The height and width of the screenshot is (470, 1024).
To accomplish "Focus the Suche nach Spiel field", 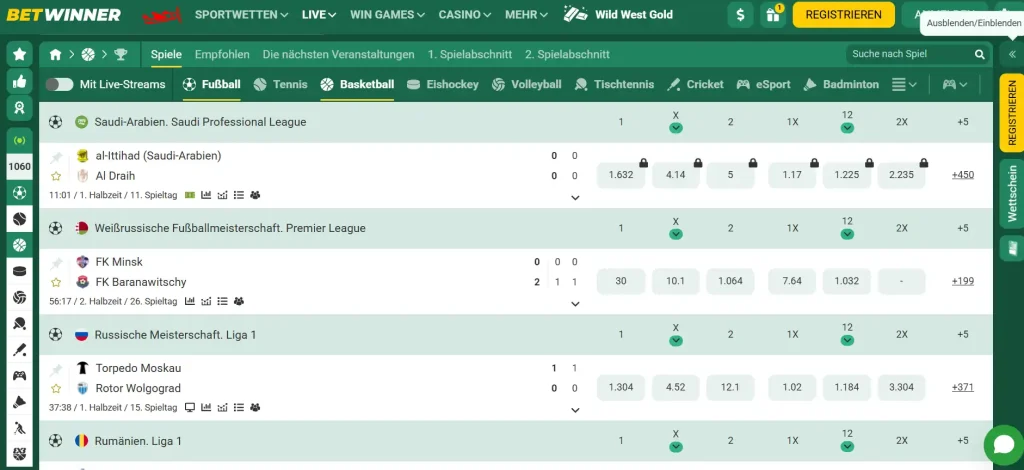I will (910, 54).
